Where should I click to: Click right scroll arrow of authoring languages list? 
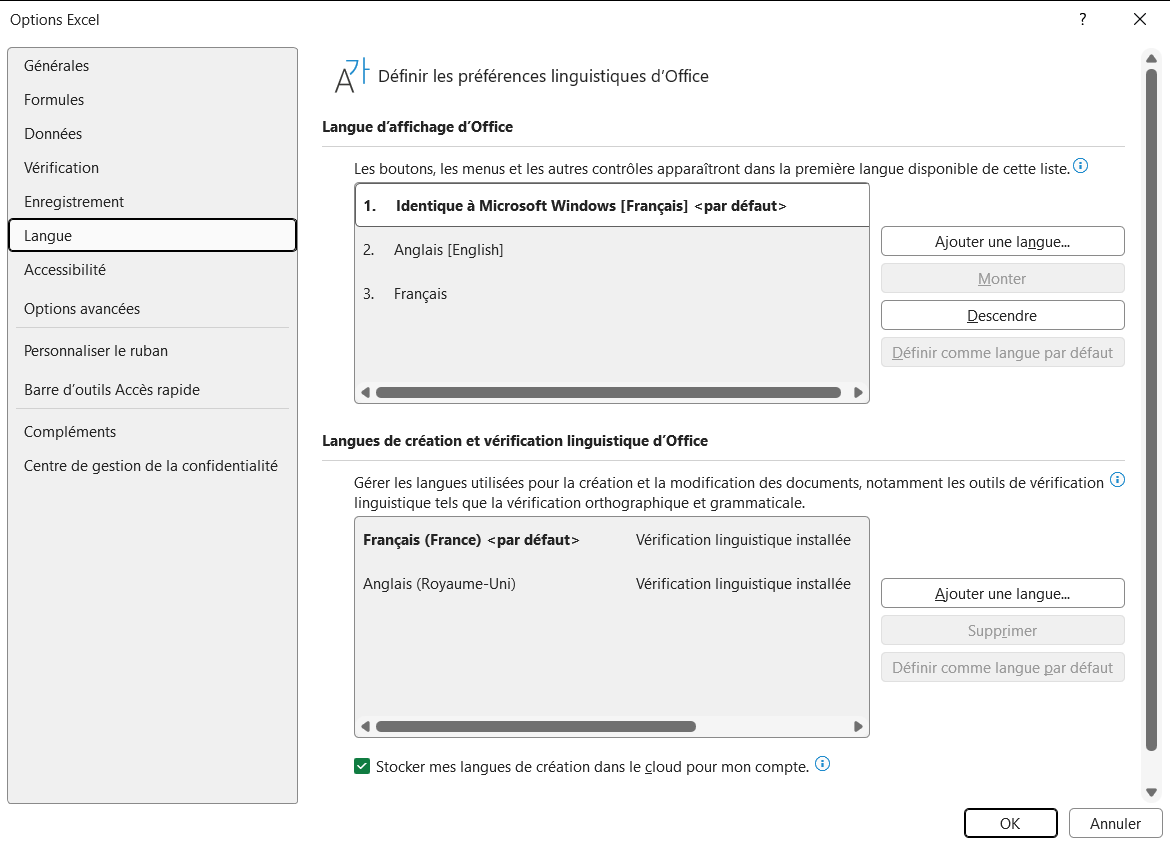[858, 727]
